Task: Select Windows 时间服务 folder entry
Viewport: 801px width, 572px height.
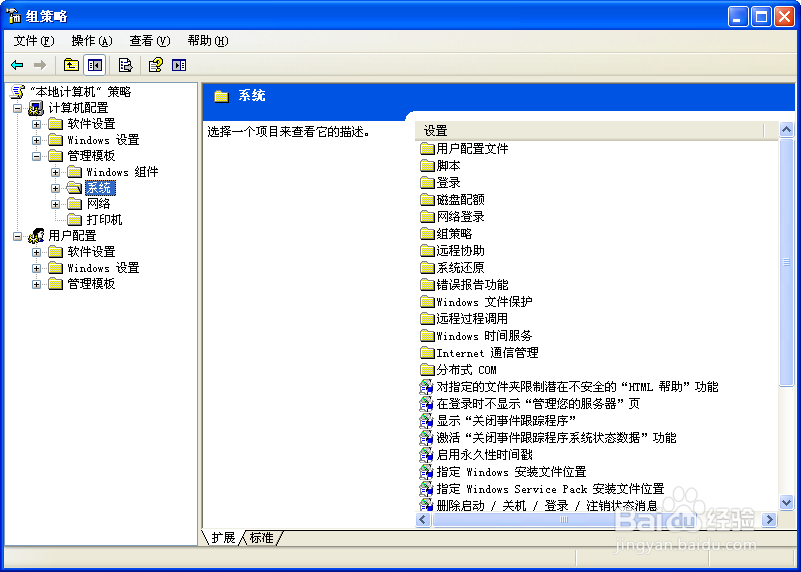Action: (x=484, y=336)
